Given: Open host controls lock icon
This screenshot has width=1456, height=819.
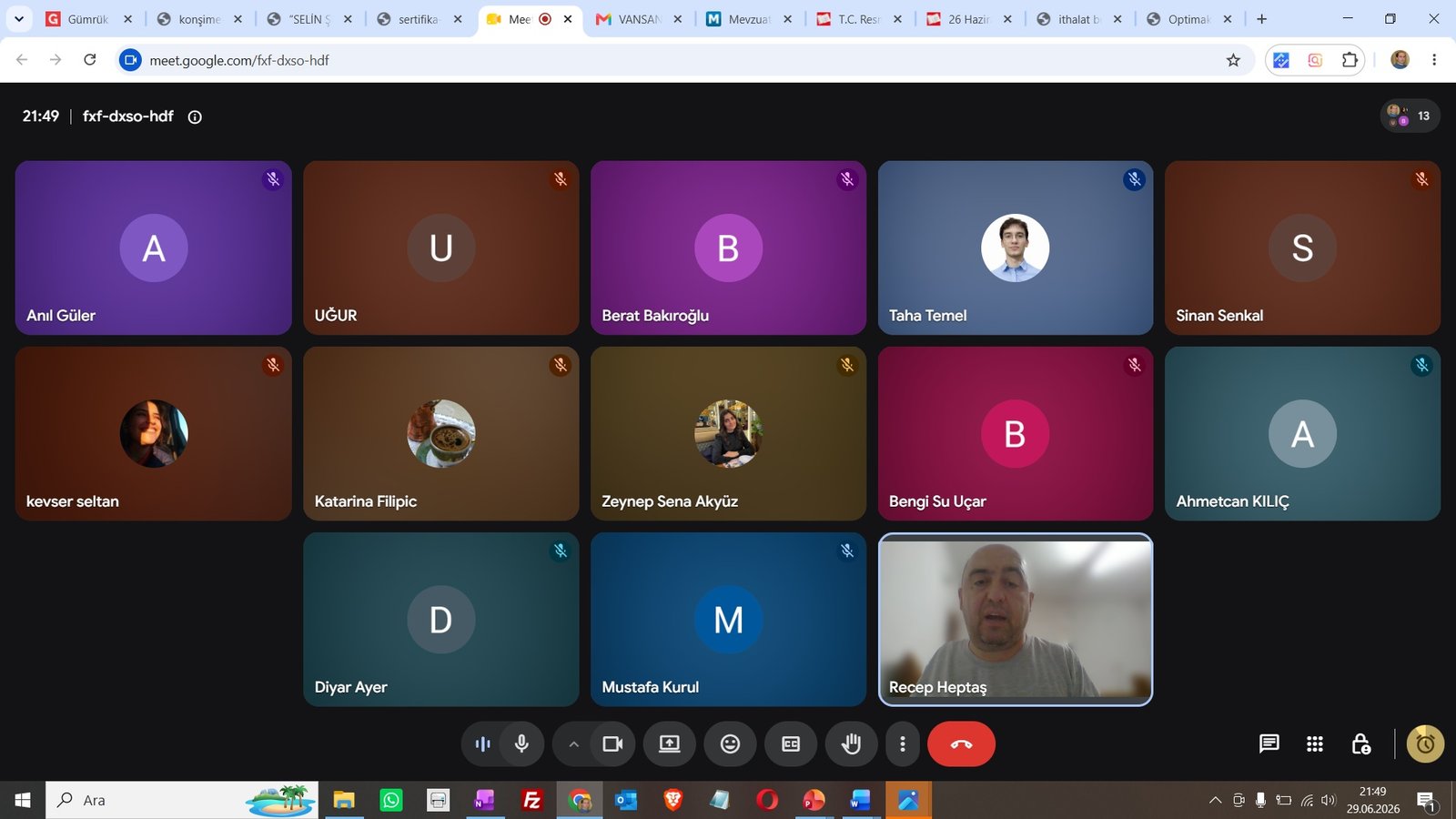Looking at the screenshot, I should point(1360,744).
